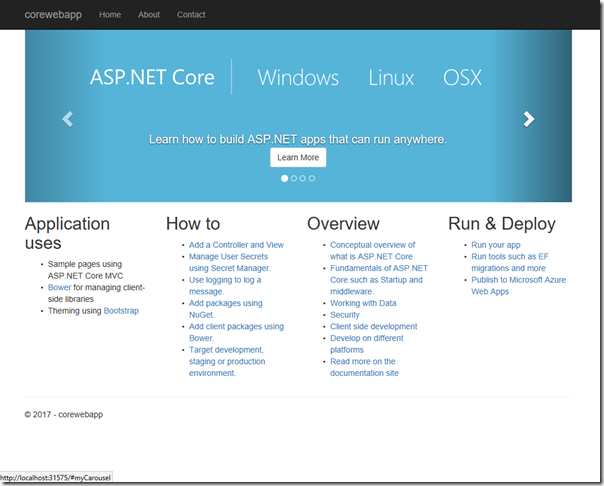This screenshot has height=486, width=604.
Task: Open Add a Controller and View link
Action: pyautogui.click(x=236, y=245)
